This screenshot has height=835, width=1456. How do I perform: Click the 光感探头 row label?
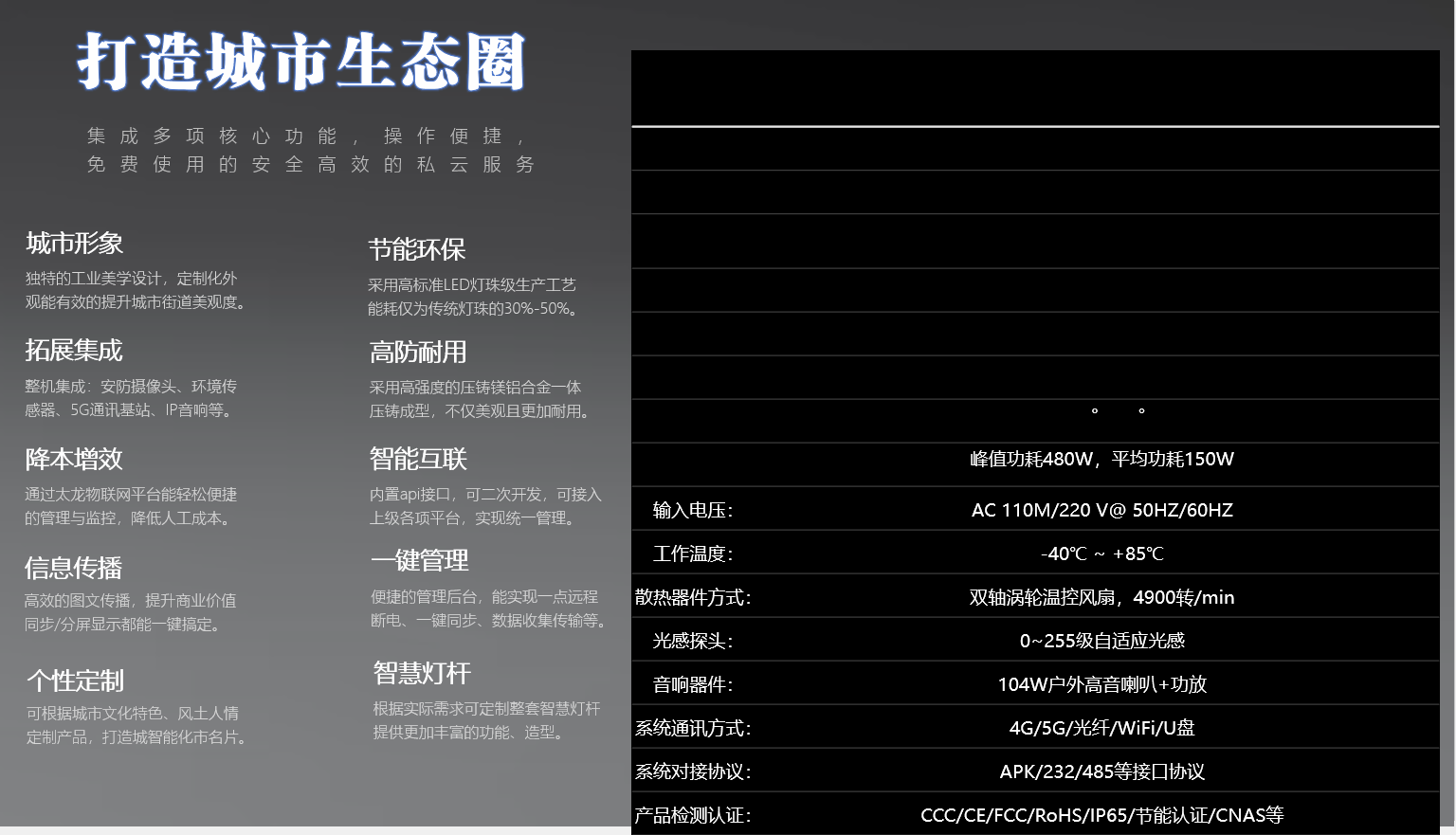coord(692,641)
